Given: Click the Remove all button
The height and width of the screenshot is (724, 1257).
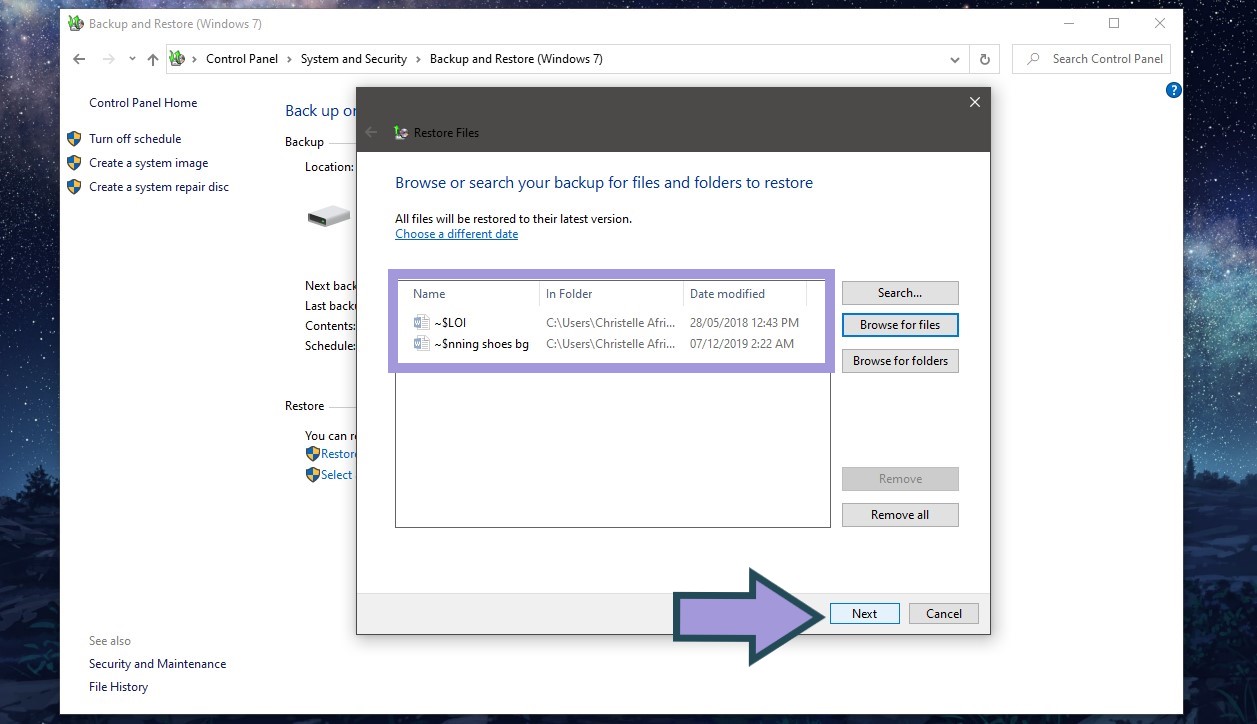Looking at the screenshot, I should coord(900,515).
